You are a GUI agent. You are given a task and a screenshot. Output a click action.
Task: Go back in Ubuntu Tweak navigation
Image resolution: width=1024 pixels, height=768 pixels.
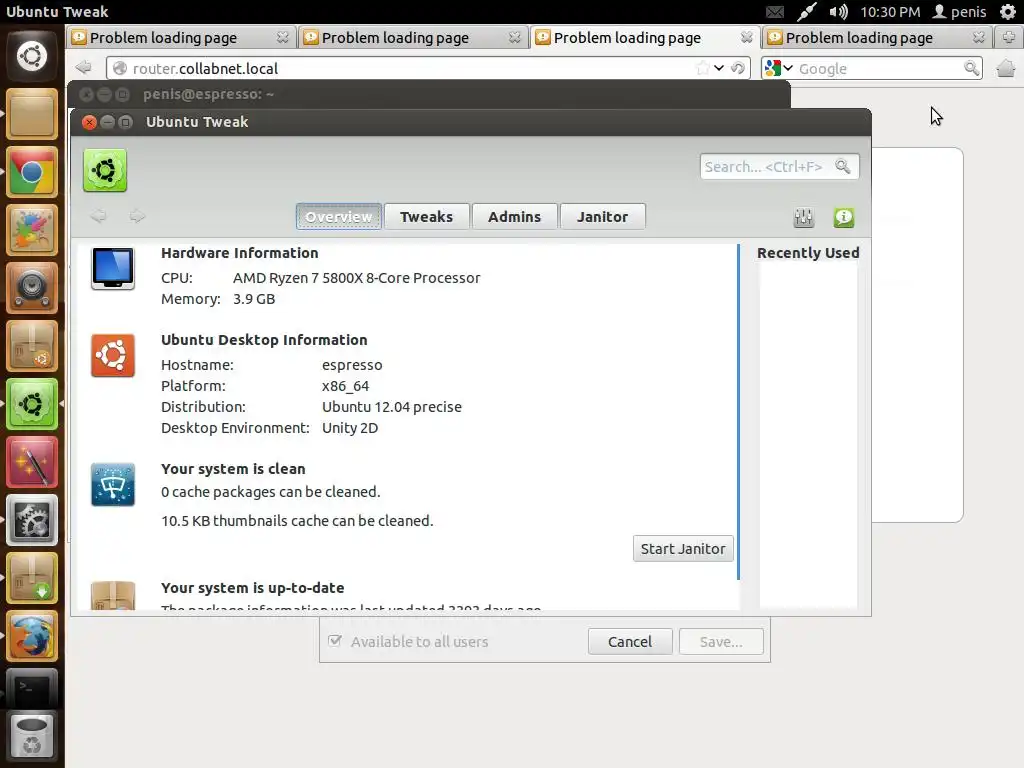[98, 216]
